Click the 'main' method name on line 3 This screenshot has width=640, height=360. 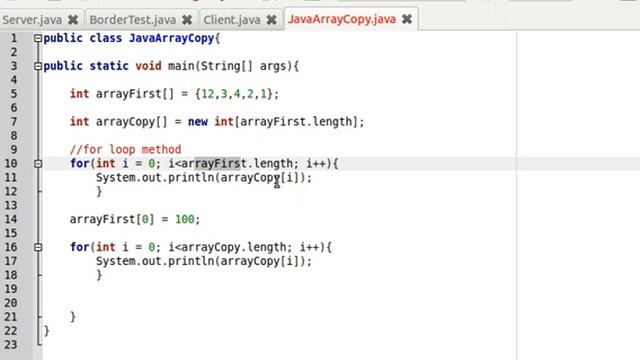tap(181, 66)
